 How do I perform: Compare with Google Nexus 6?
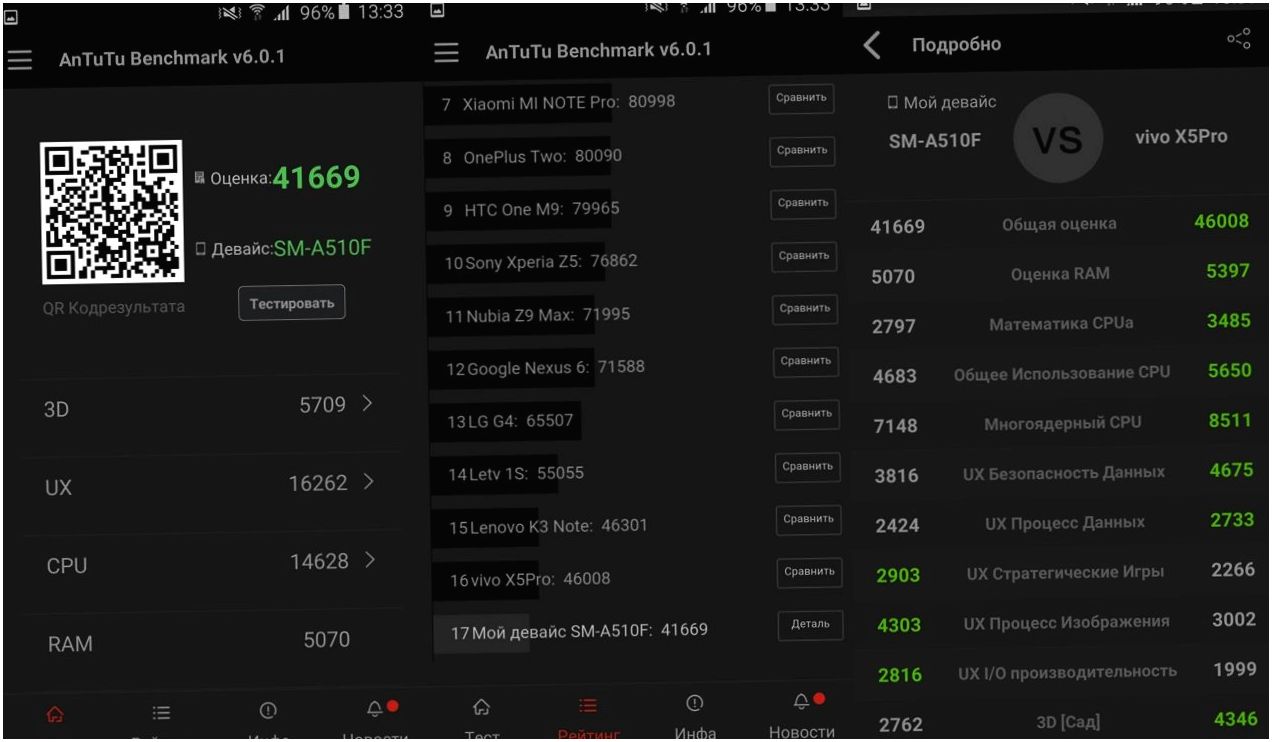[x=807, y=361]
